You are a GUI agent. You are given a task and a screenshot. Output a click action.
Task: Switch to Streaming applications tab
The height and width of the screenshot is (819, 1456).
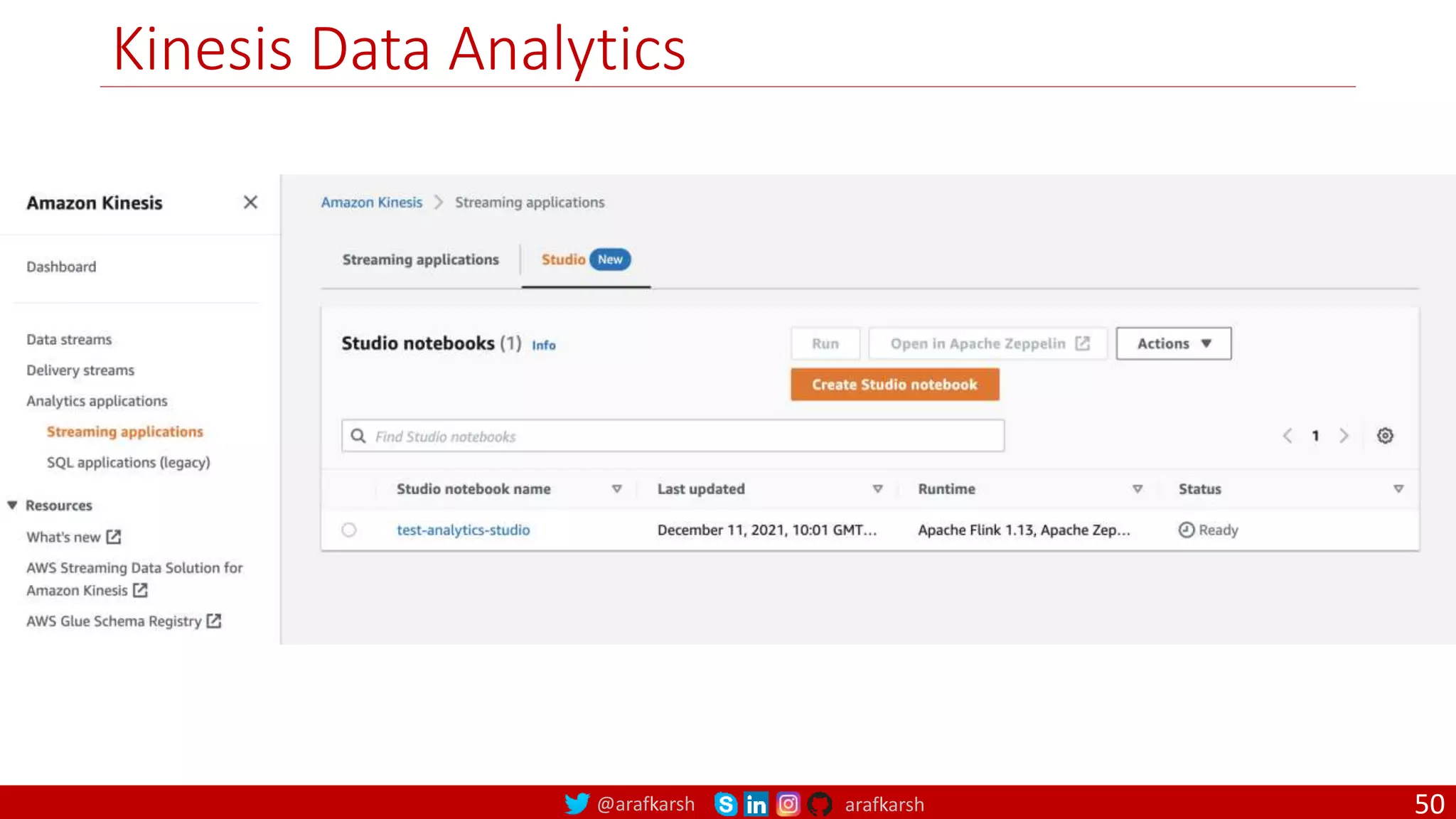(421, 259)
